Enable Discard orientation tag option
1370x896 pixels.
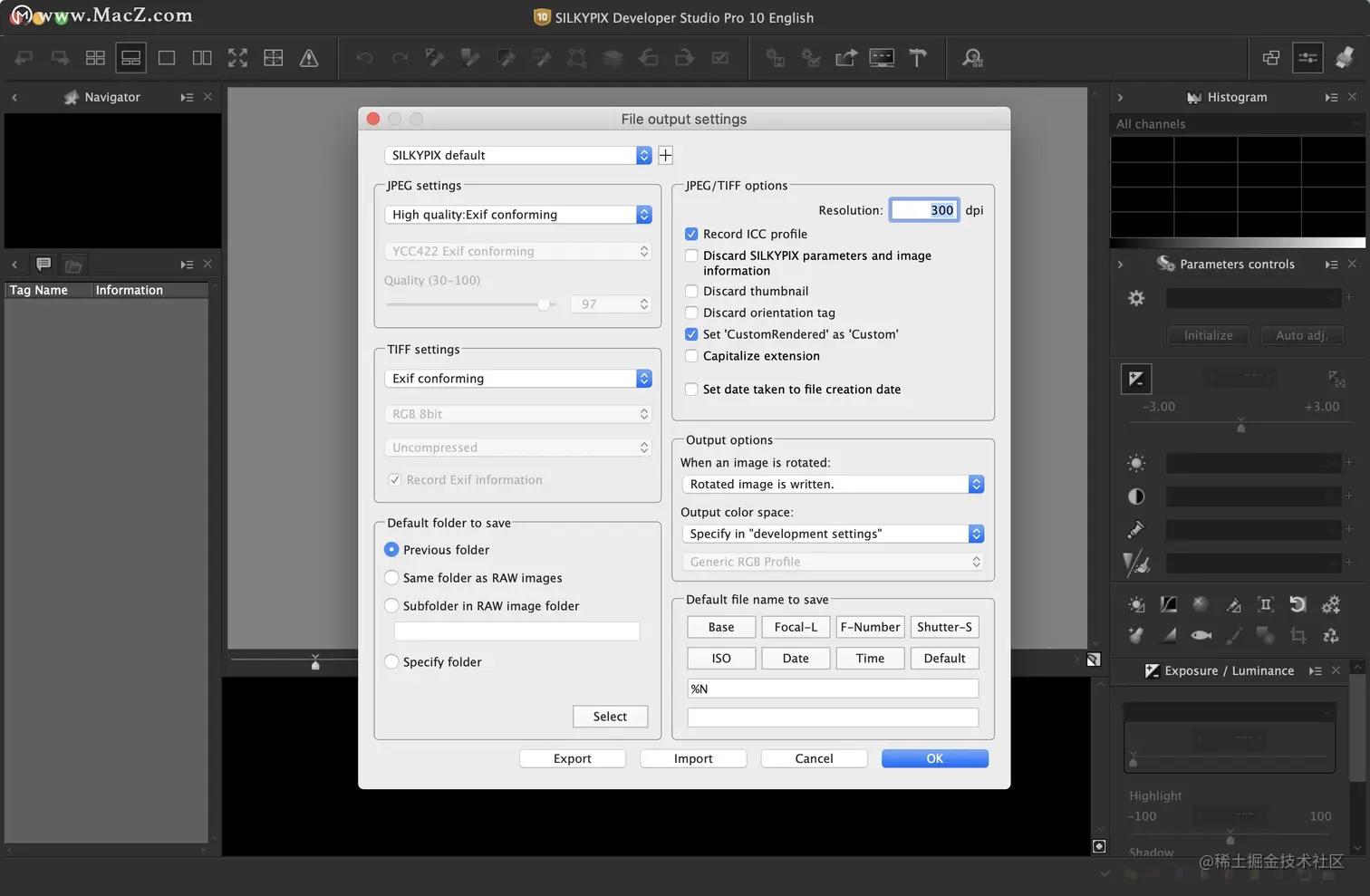691,313
